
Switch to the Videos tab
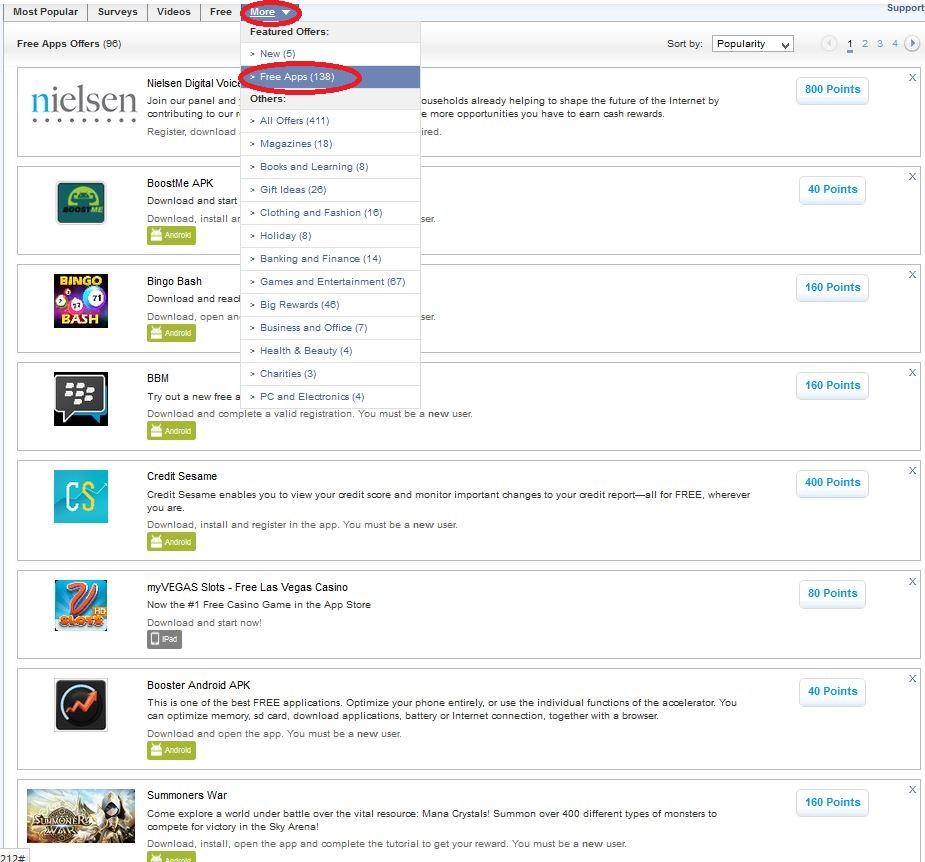173,12
